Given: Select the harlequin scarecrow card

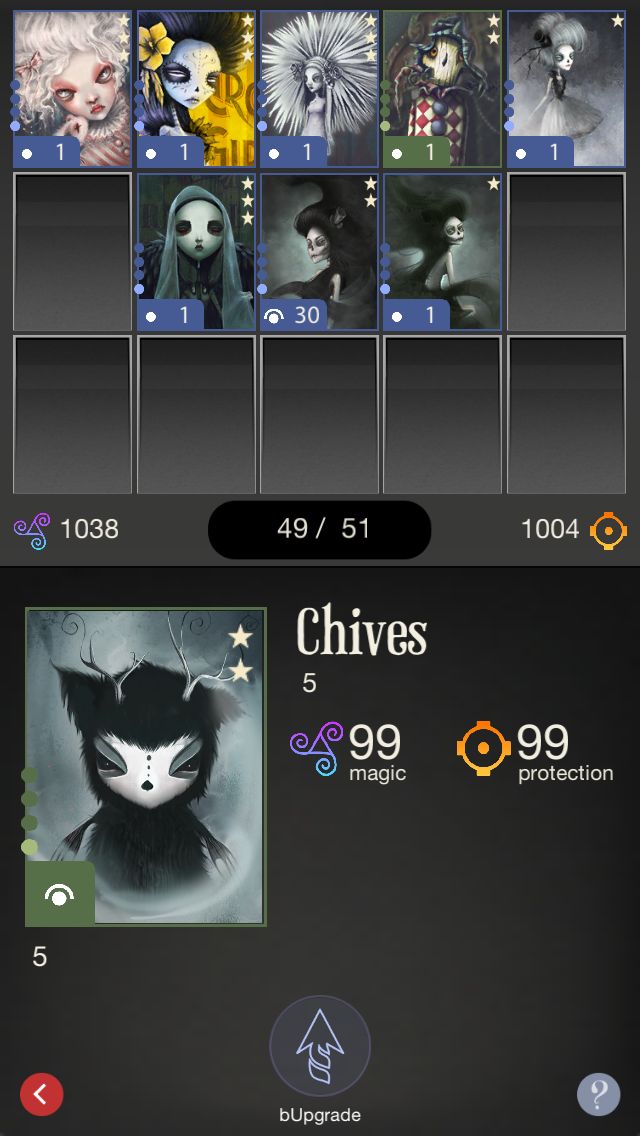Looking at the screenshot, I should [442, 89].
